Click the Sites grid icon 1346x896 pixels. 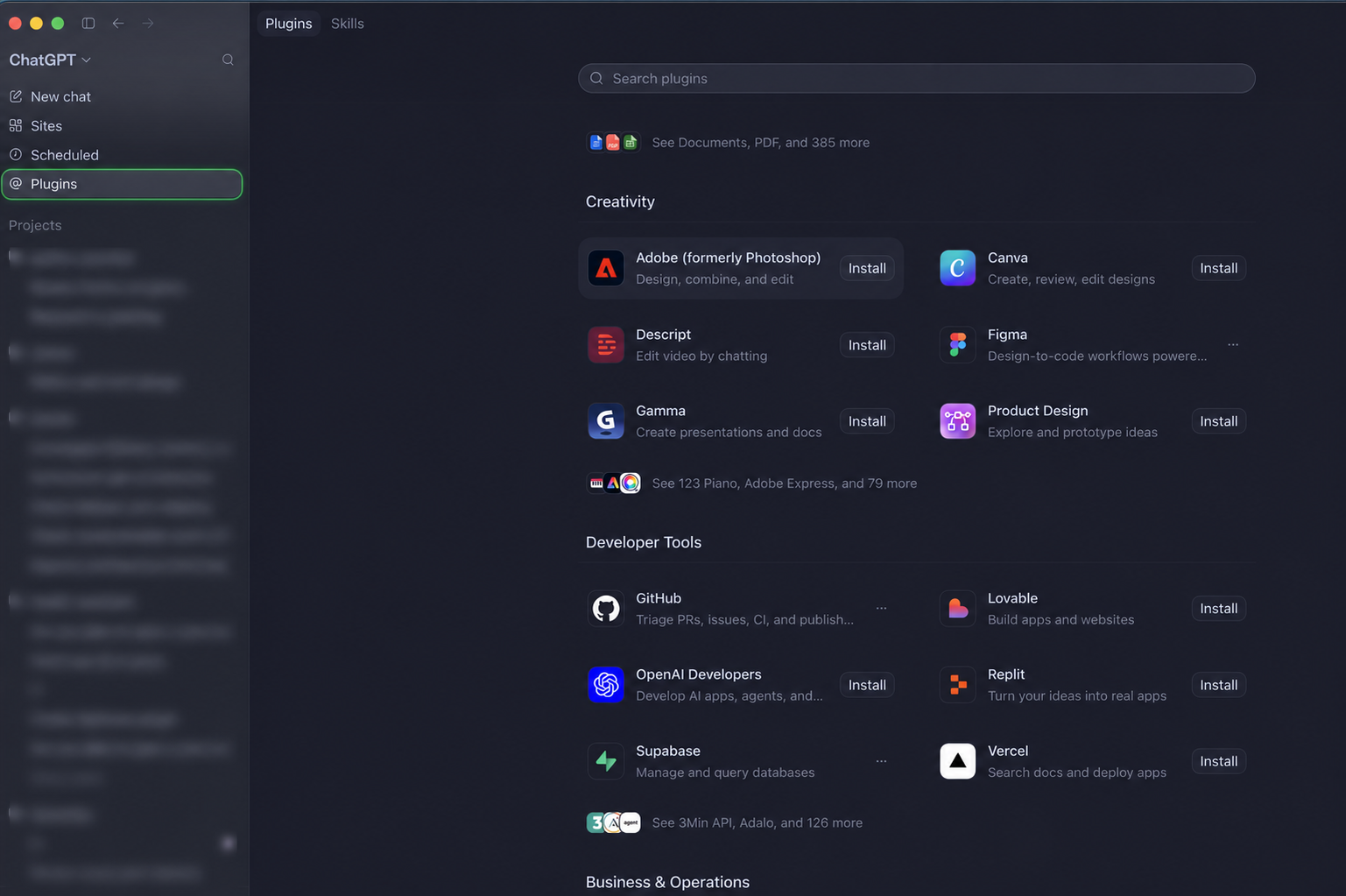click(16, 125)
